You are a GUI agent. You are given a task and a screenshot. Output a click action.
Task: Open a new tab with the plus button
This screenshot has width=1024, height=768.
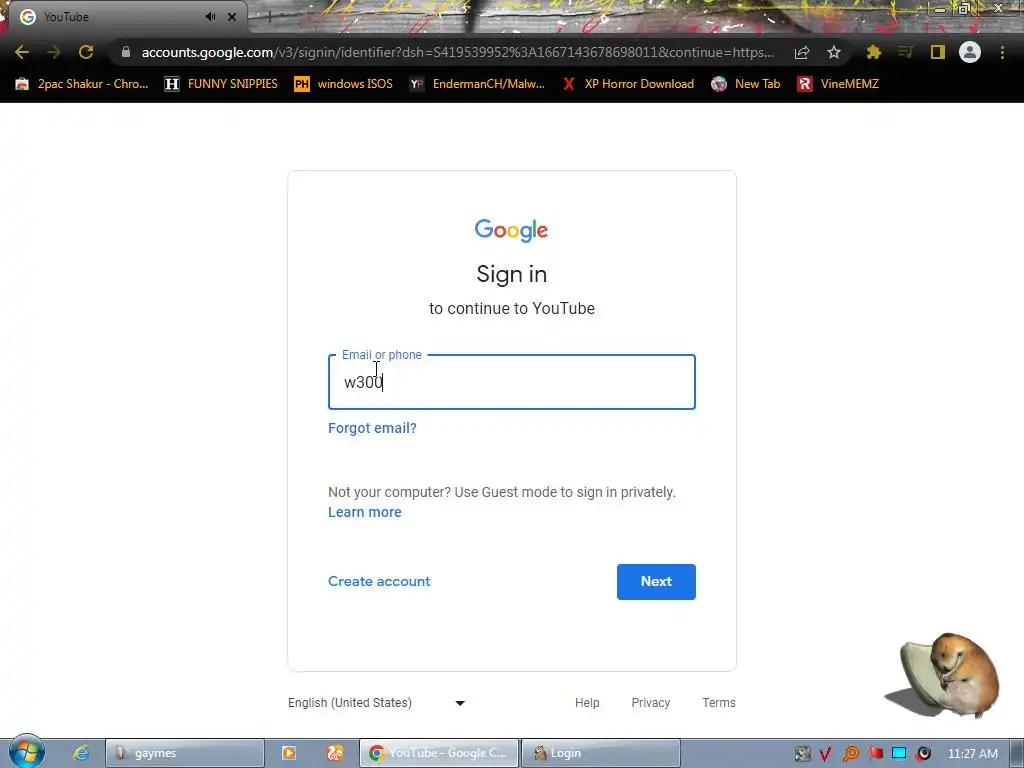[268, 18]
